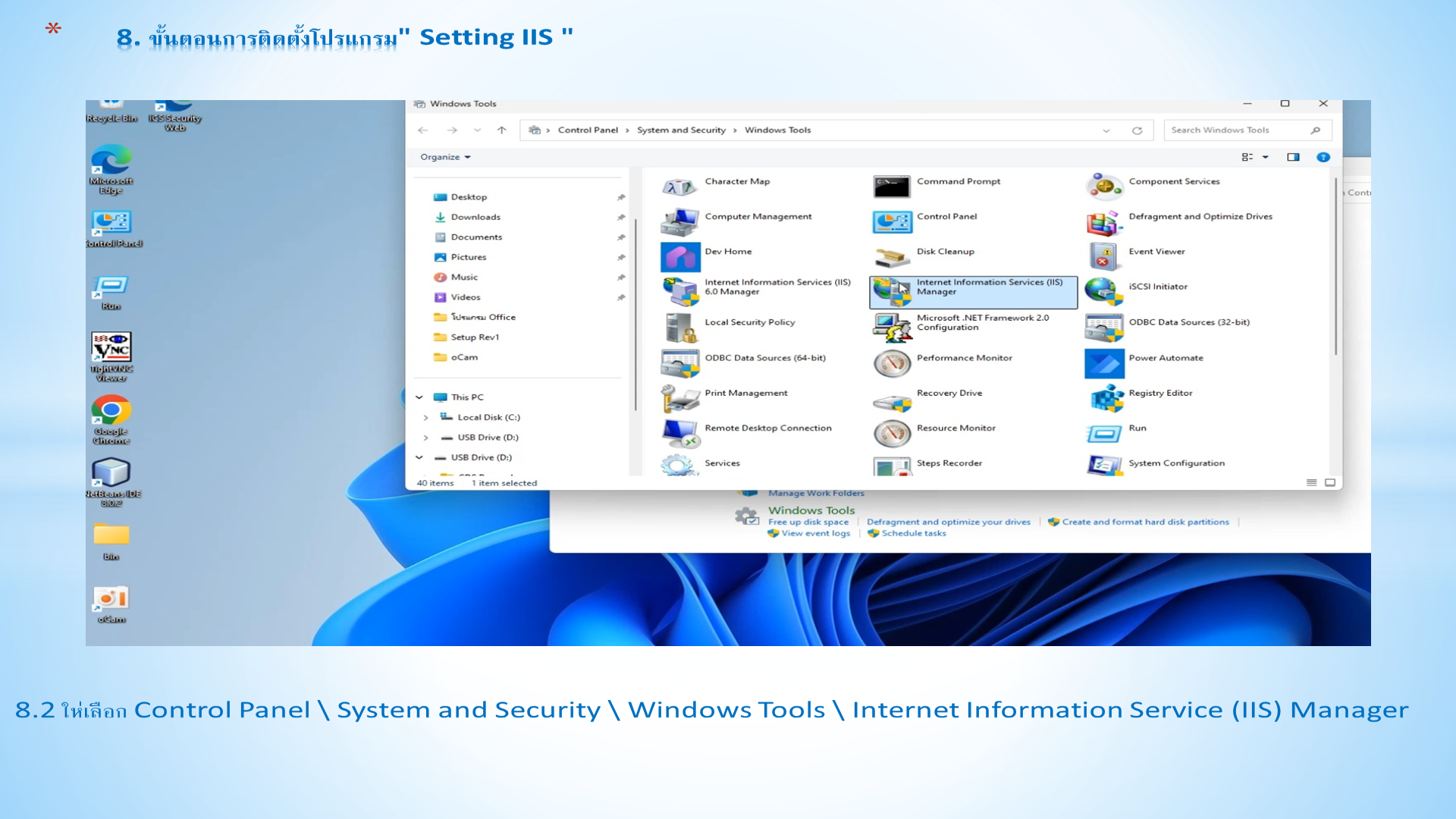
Task: Open Windows Tools heading in Control Panel window
Action: pyautogui.click(x=811, y=510)
